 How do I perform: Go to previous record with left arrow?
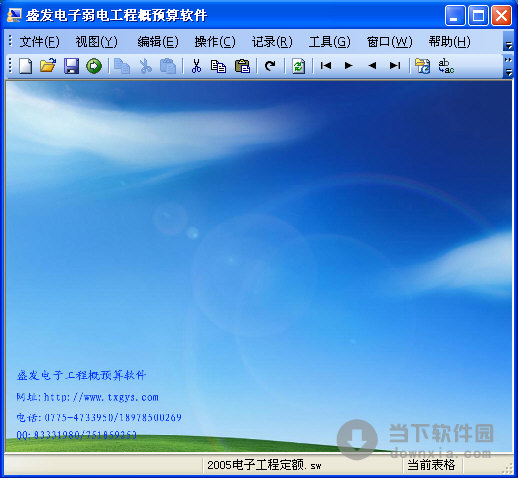pos(372,66)
